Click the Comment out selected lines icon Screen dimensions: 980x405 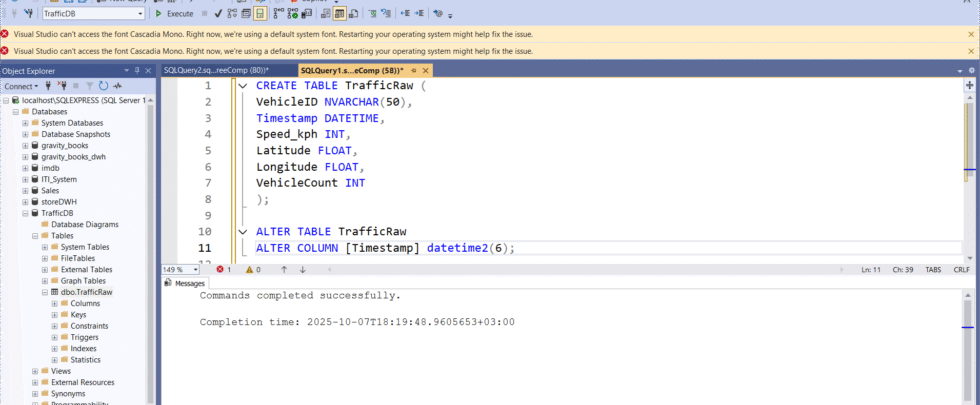pos(371,14)
